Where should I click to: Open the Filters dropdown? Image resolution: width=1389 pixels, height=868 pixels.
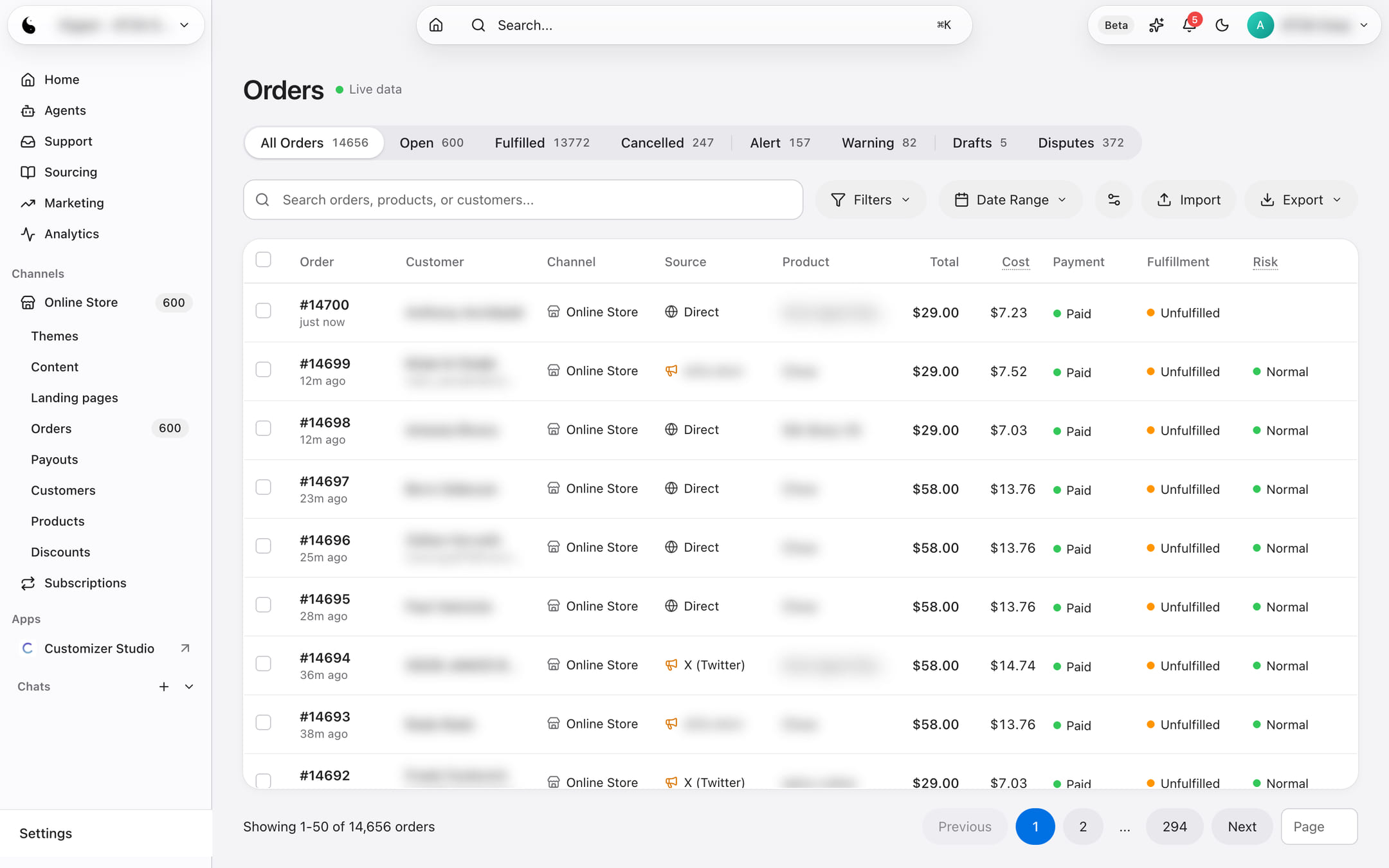tap(871, 200)
